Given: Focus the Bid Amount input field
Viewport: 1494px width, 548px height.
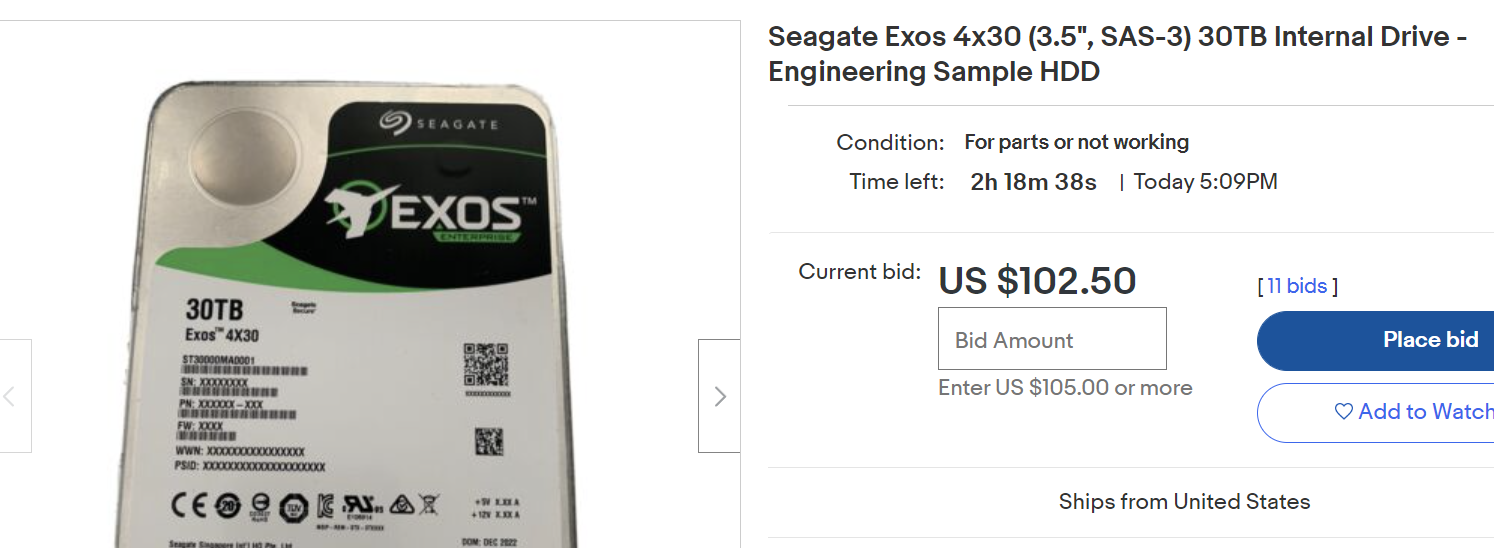Looking at the screenshot, I should tap(1052, 339).
